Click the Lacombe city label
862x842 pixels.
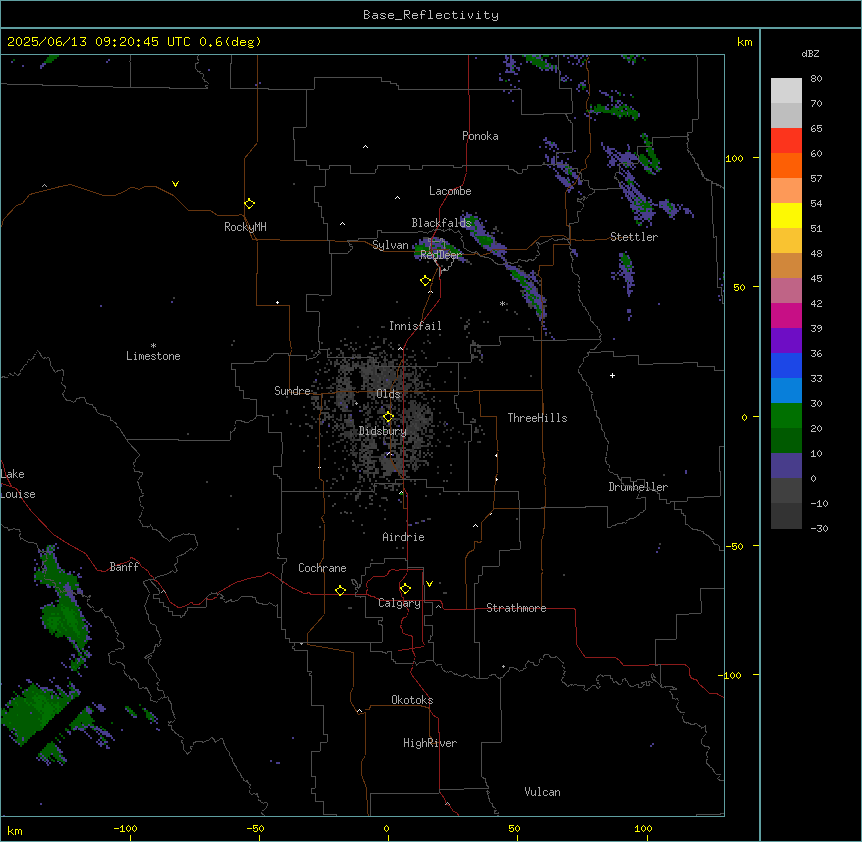[450, 191]
